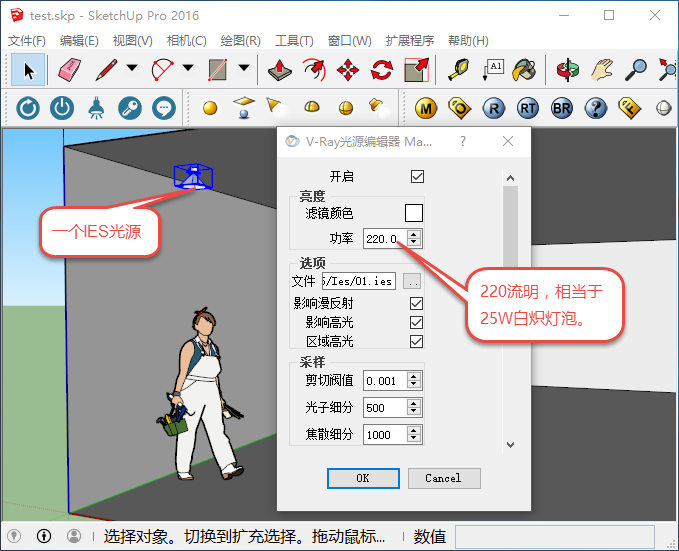This screenshot has height=551, width=679.
Task: Select the Rotate tool
Action: pyautogui.click(x=382, y=70)
